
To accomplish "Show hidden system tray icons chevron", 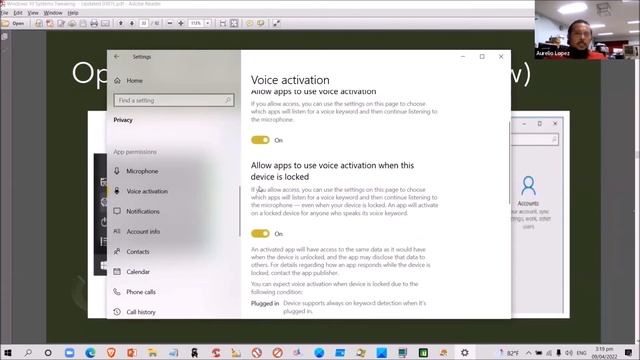I will tap(529, 353).
